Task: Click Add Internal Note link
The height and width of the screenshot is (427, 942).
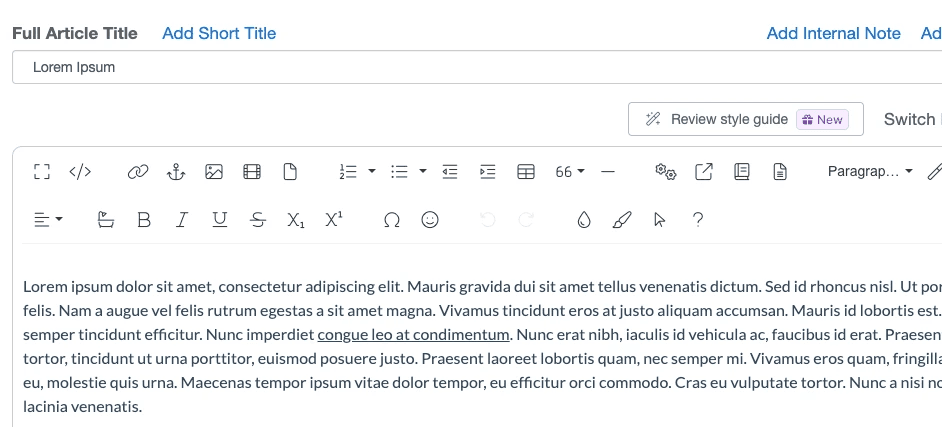Action: coord(833,33)
